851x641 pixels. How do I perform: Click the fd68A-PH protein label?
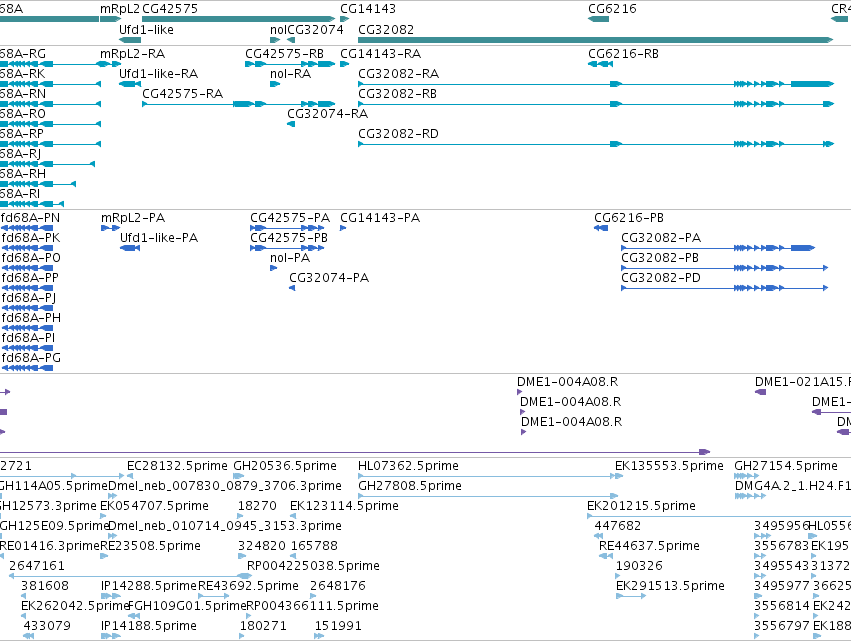pyautogui.click(x=31, y=319)
